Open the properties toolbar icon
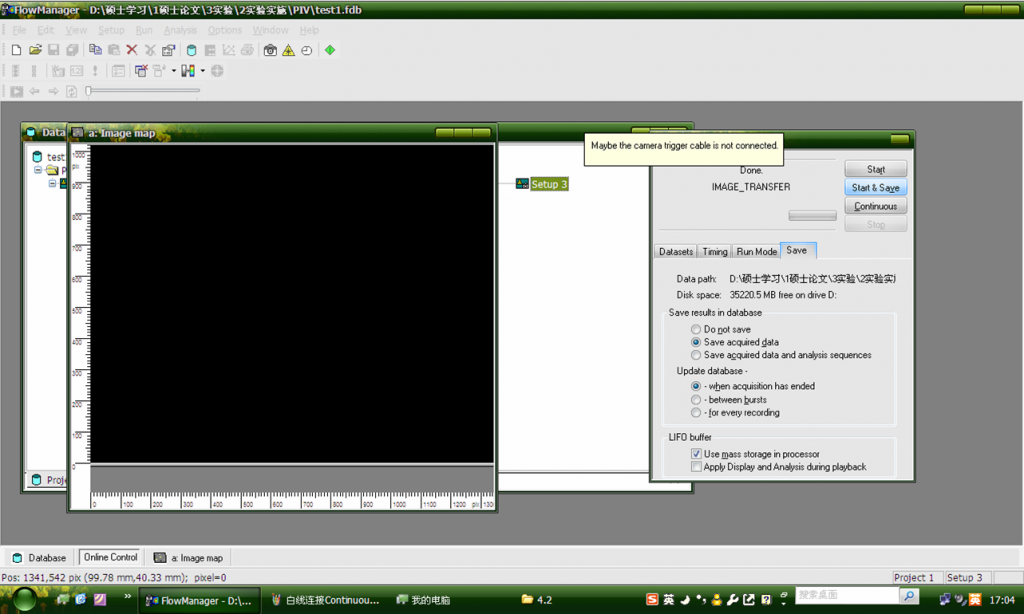This screenshot has width=1024, height=614. pyautogui.click(x=169, y=50)
